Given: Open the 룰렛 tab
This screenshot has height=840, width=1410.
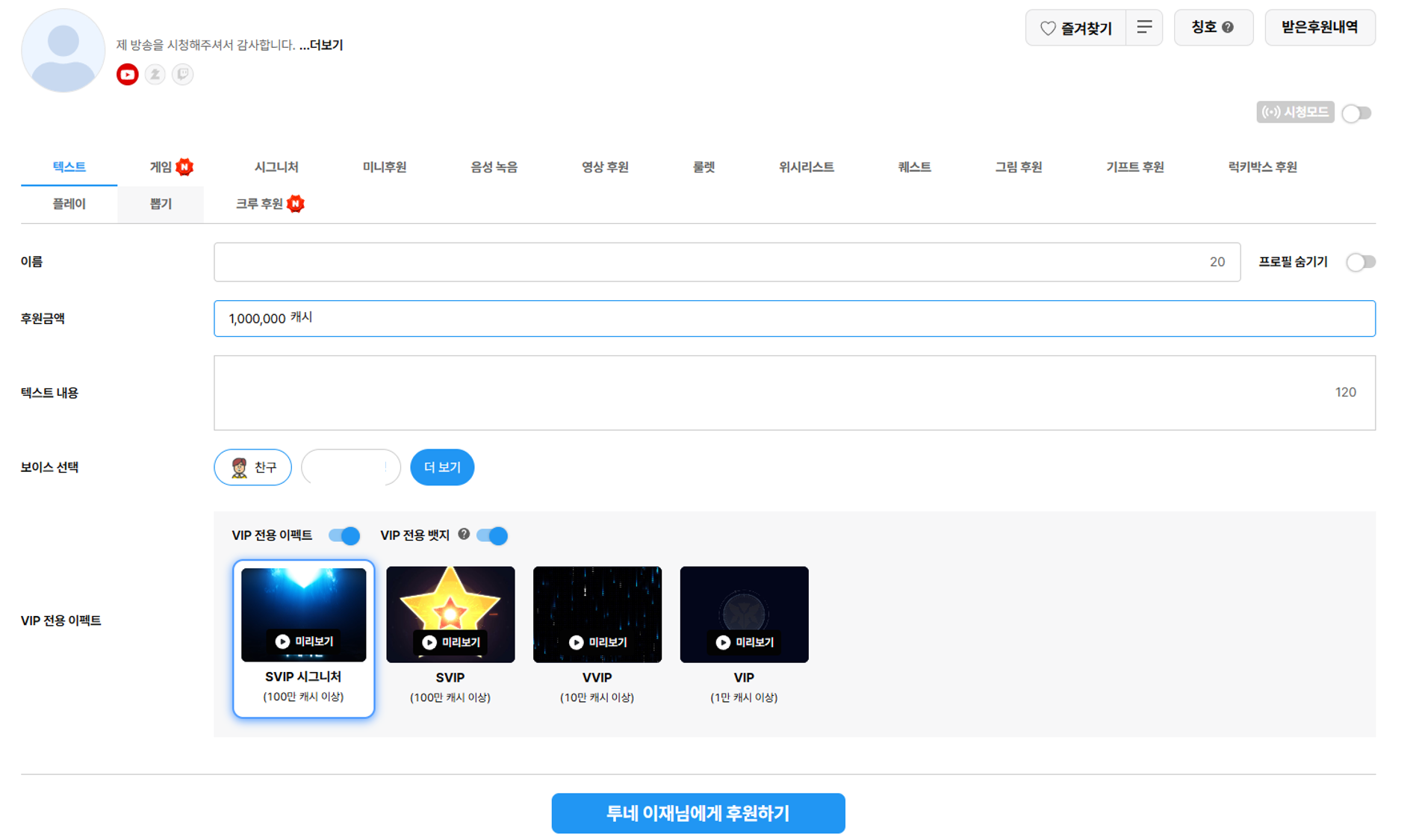Looking at the screenshot, I should [704, 167].
